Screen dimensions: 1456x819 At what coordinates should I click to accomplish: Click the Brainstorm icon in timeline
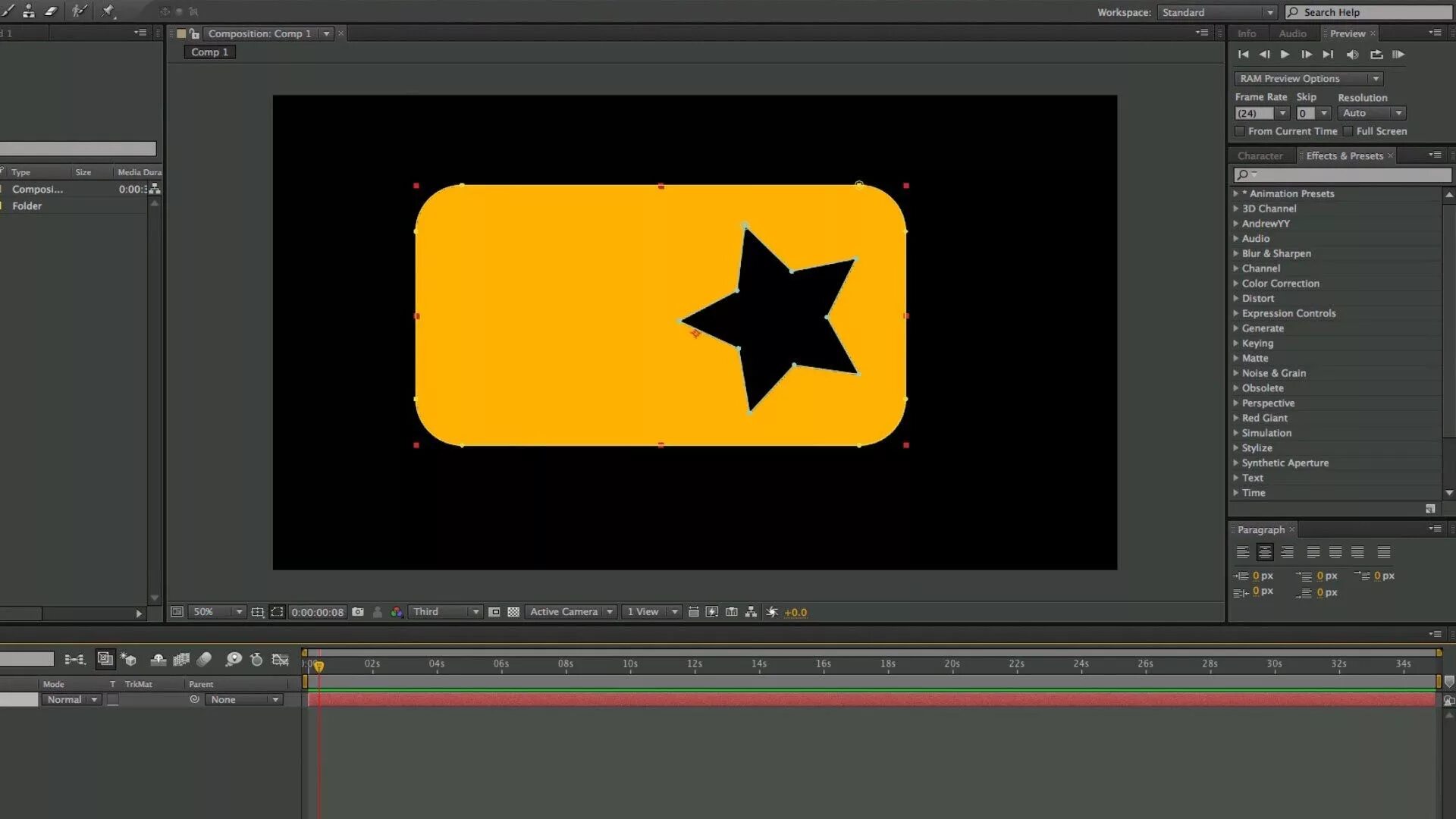point(234,660)
